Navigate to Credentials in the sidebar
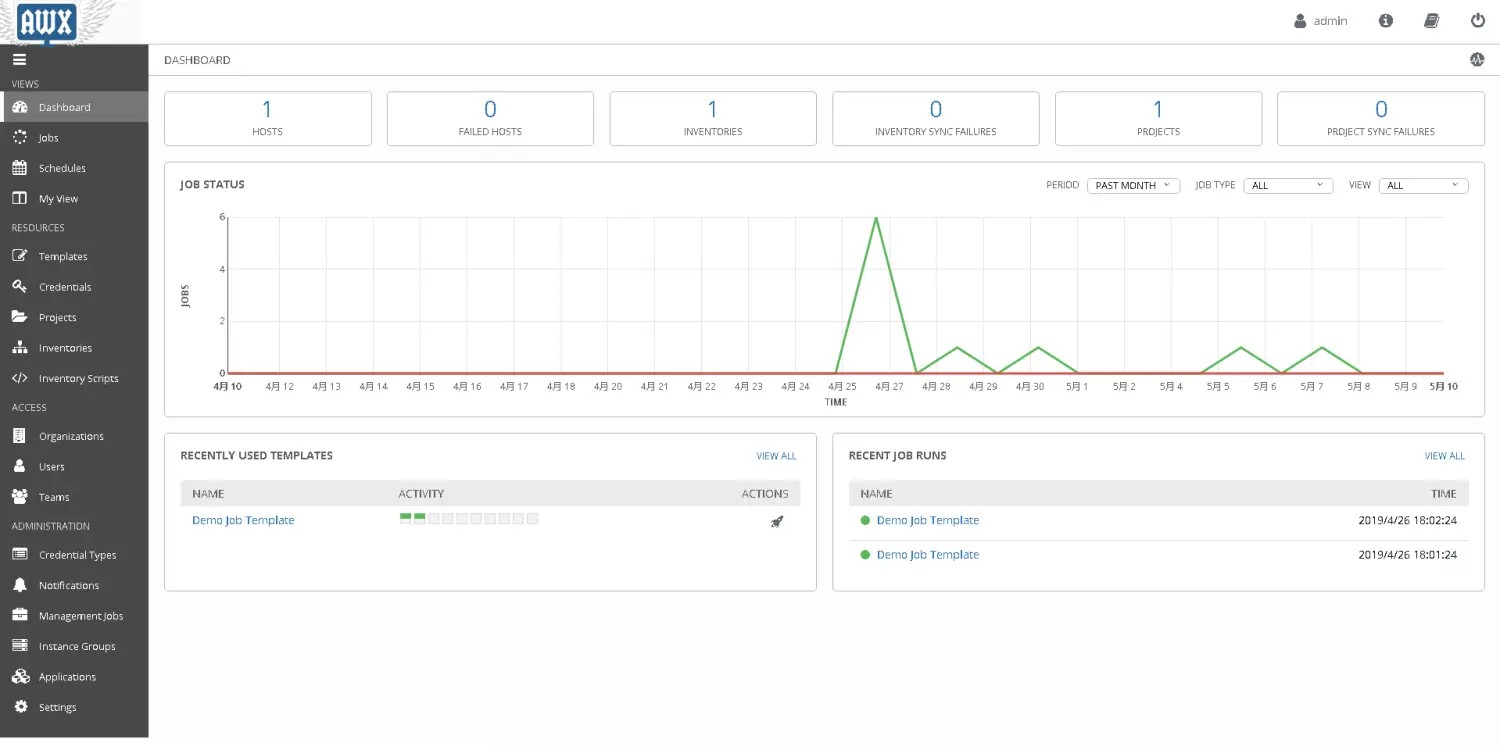The height and width of the screenshot is (750, 1500). tap(65, 287)
